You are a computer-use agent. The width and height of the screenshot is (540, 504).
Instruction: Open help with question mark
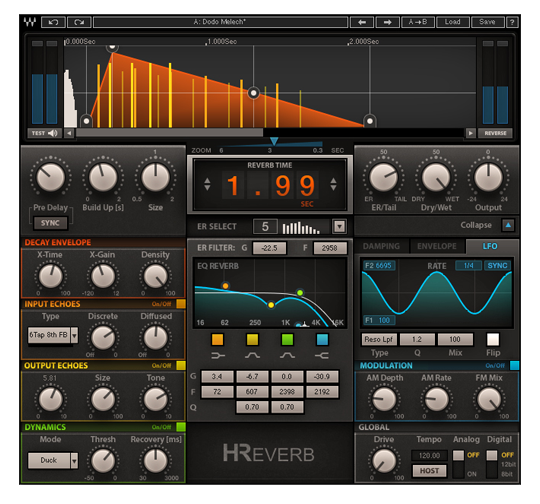point(512,22)
